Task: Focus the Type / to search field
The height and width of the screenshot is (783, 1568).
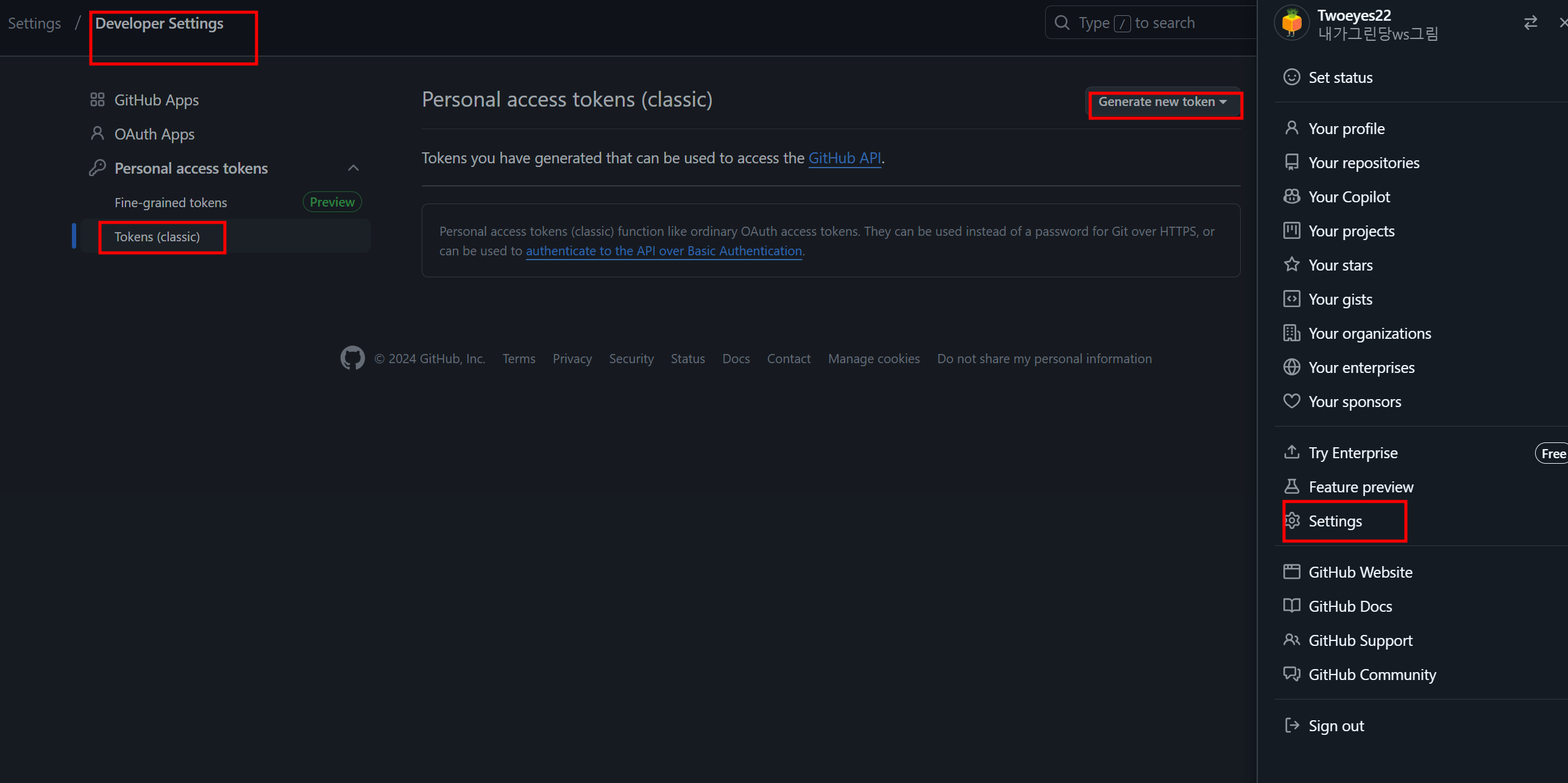Action: 1151,23
